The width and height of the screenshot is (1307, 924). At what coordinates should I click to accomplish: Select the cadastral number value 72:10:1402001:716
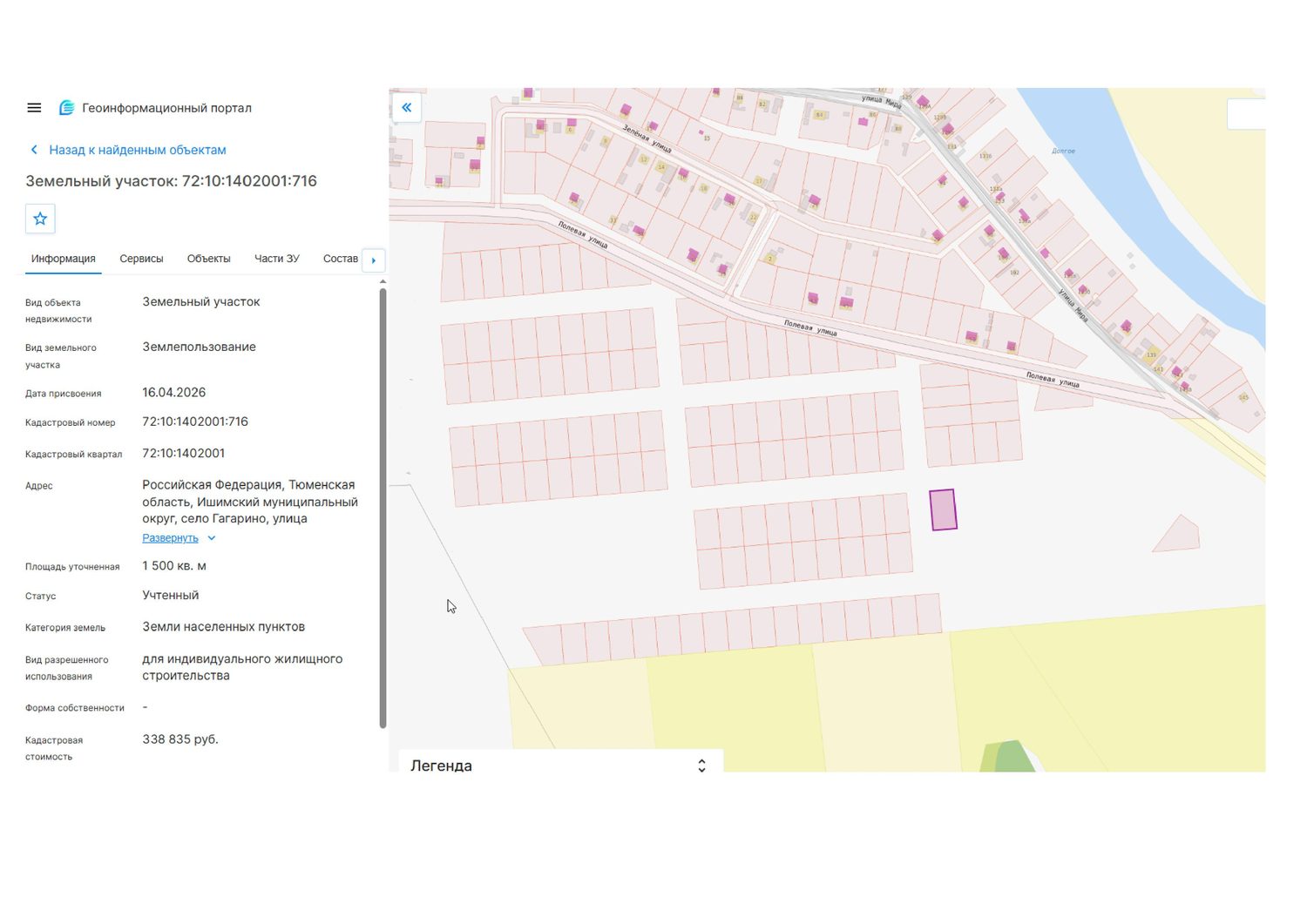[x=195, y=422]
